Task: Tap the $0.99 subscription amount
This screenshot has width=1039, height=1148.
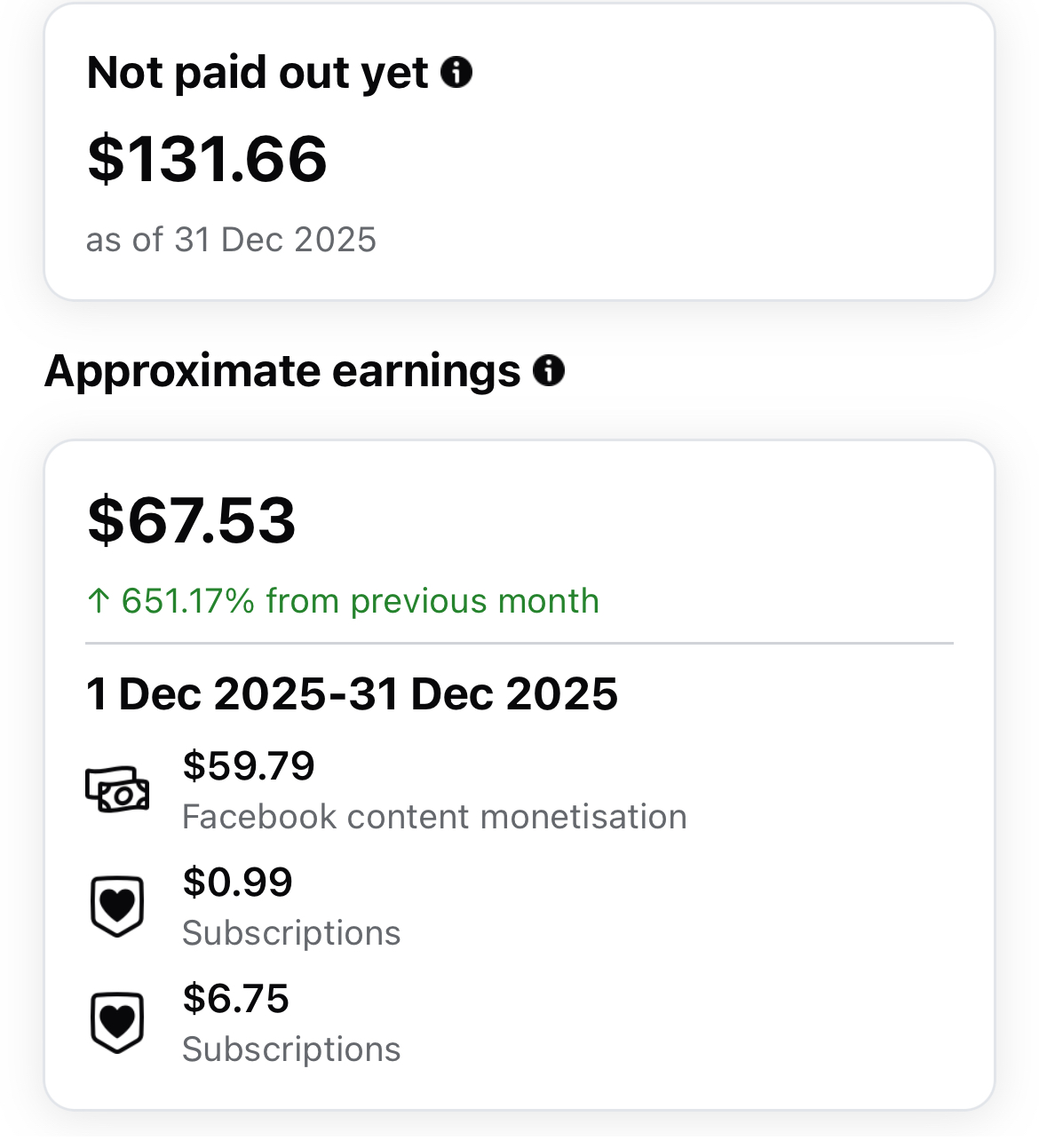Action: (237, 882)
